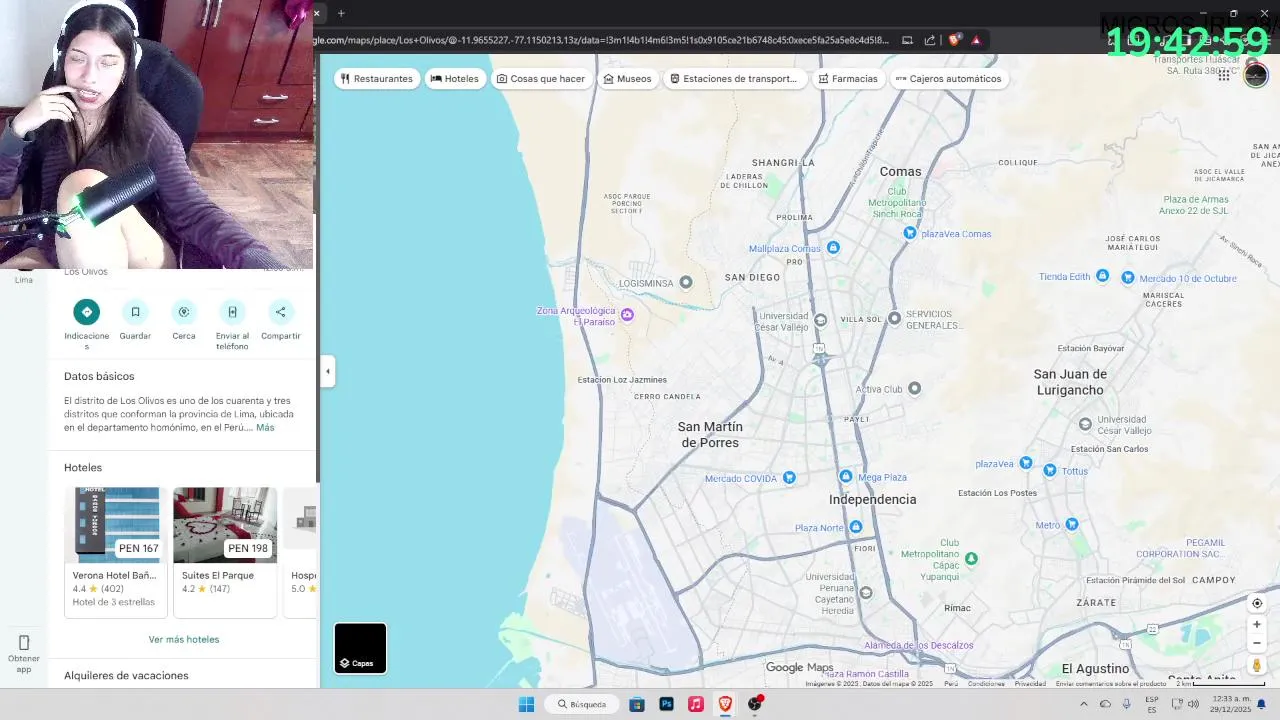Click Mega Plaza shopping pin
Screen dimensions: 1280x720
[845, 477]
